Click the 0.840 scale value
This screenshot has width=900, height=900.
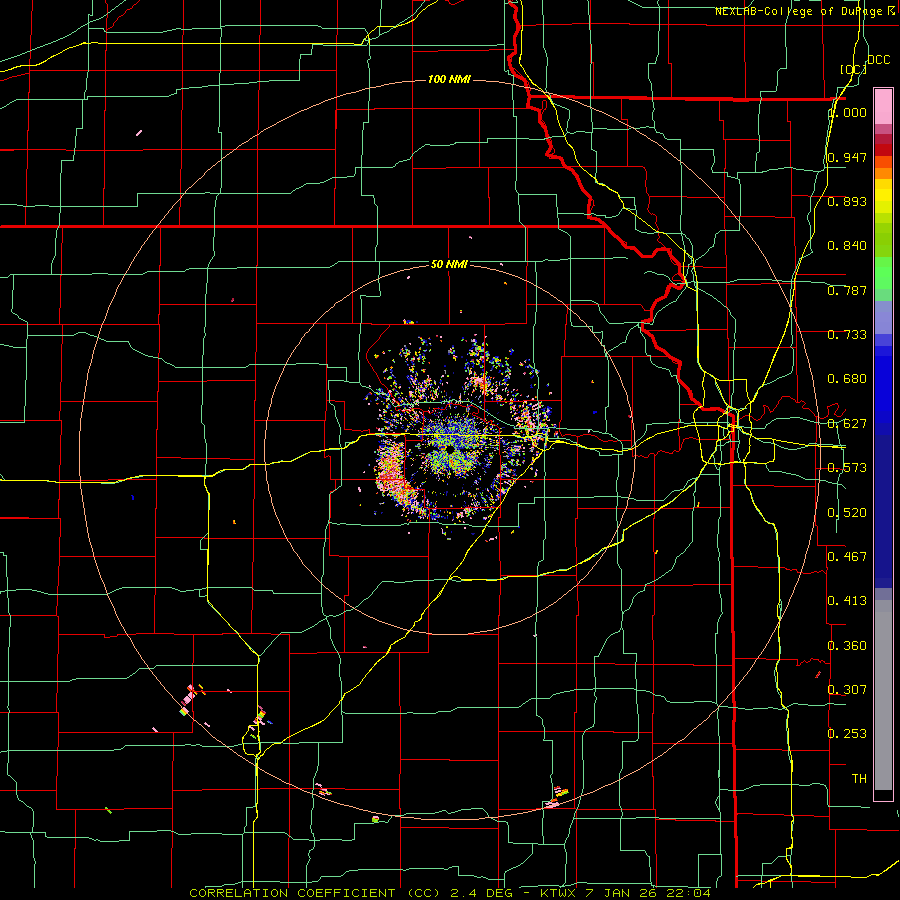847,246
